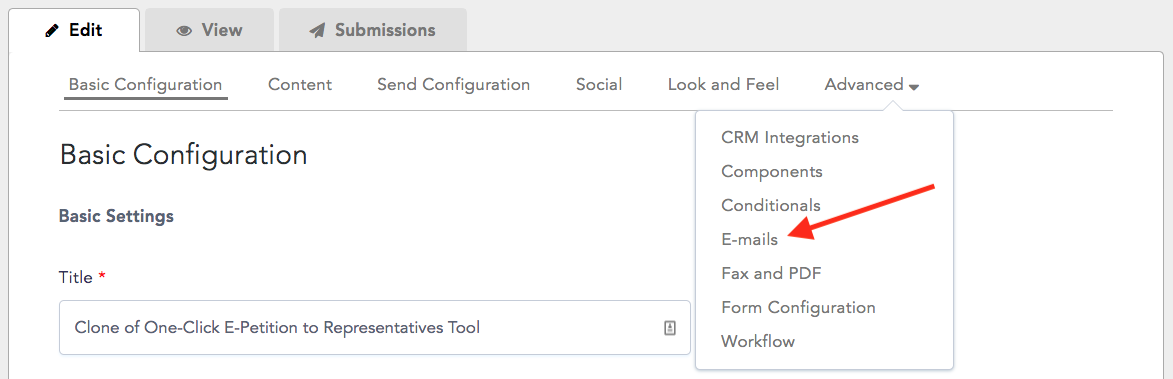Choose CRM Integrations from Advanced menu
Screen dimensions: 1173x379
[x=789, y=138]
